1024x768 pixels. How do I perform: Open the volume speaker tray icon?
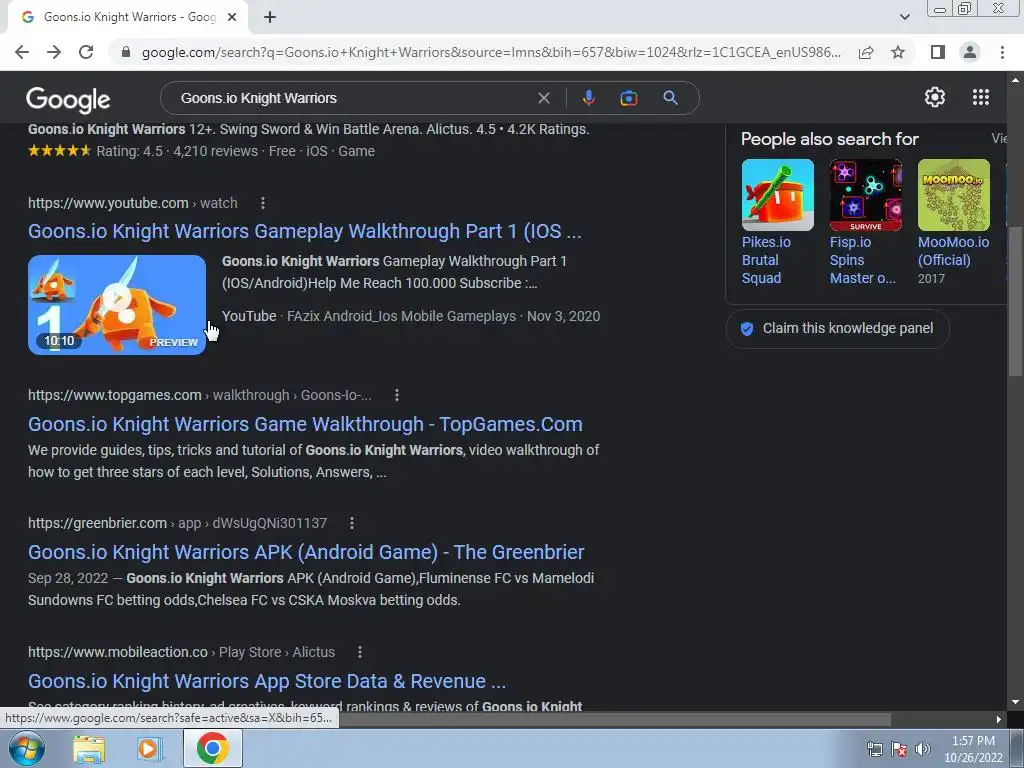(923, 749)
